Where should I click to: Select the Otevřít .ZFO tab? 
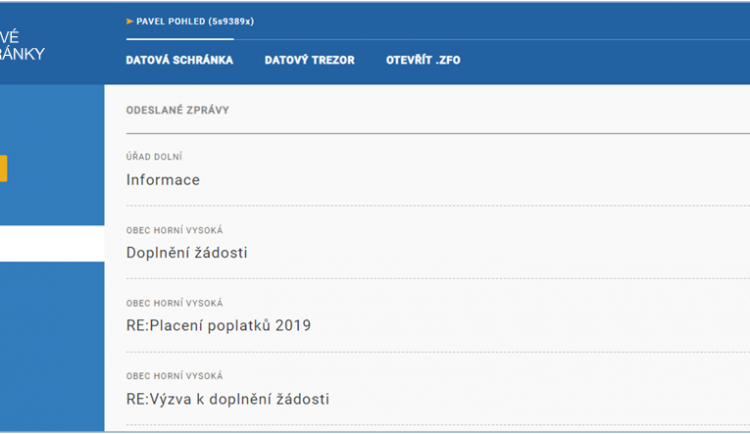(x=423, y=60)
